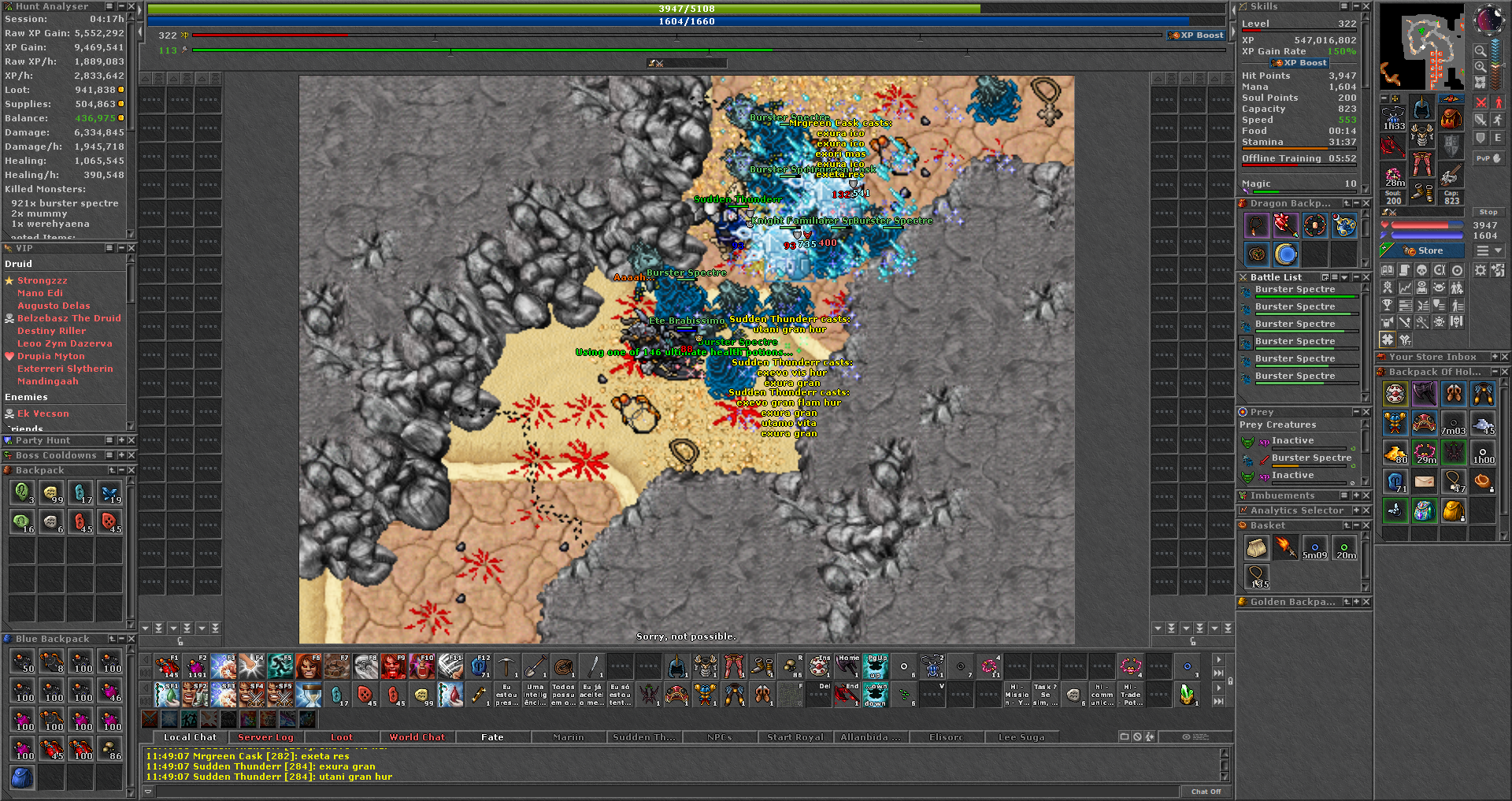Click the mana bar at top

click(687, 21)
